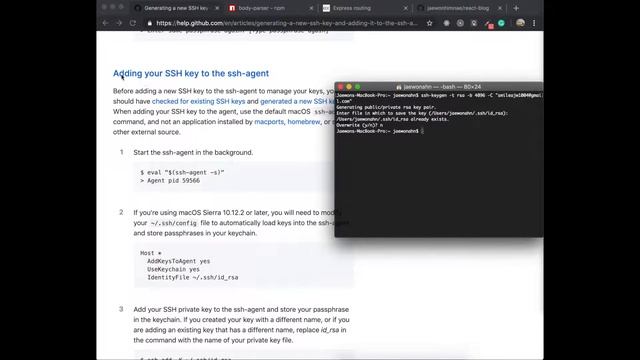
Task: Close the body-parser npm tab
Action: pos(311,8)
